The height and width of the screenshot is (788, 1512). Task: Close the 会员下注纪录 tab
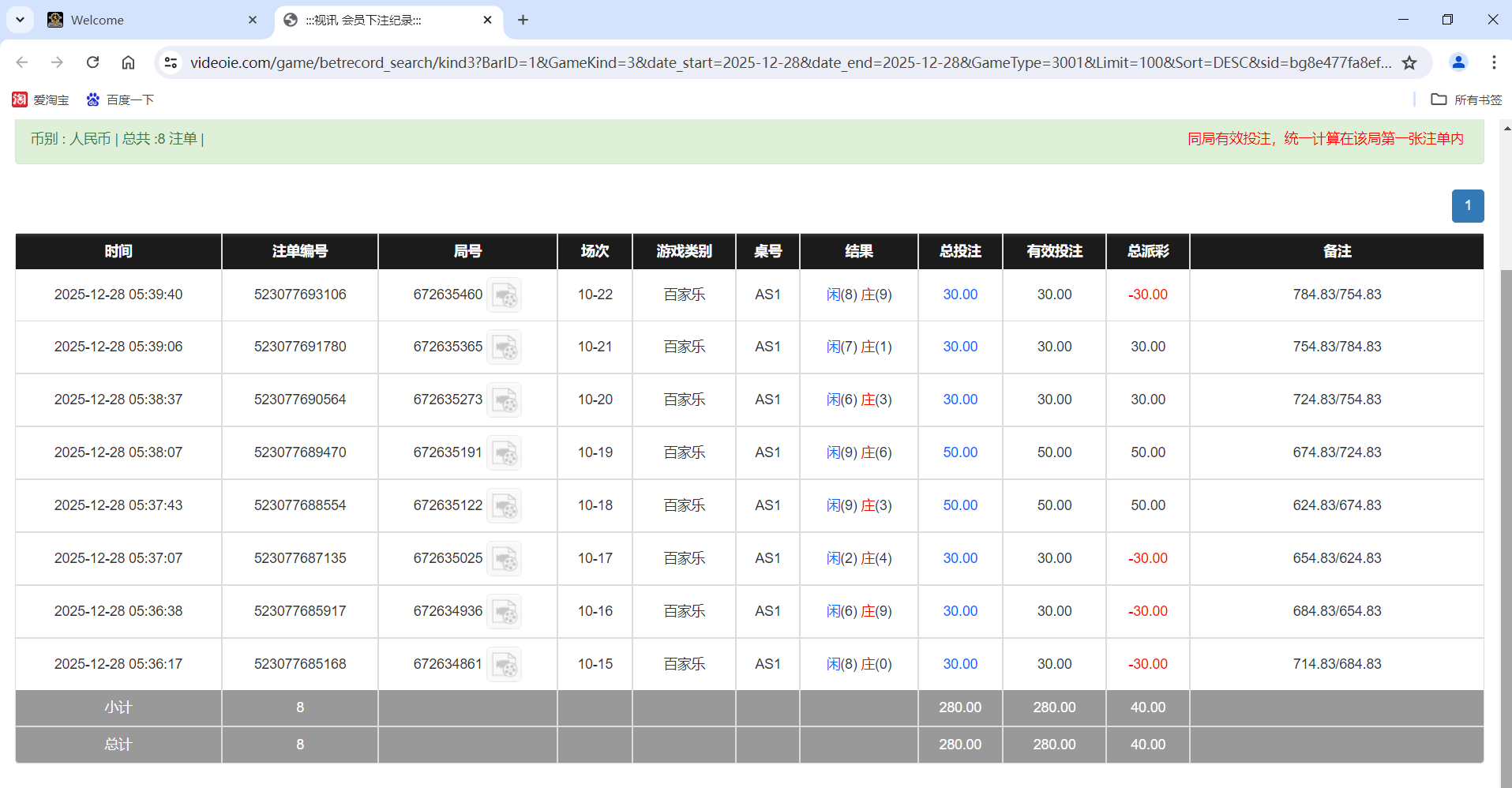[x=487, y=20]
